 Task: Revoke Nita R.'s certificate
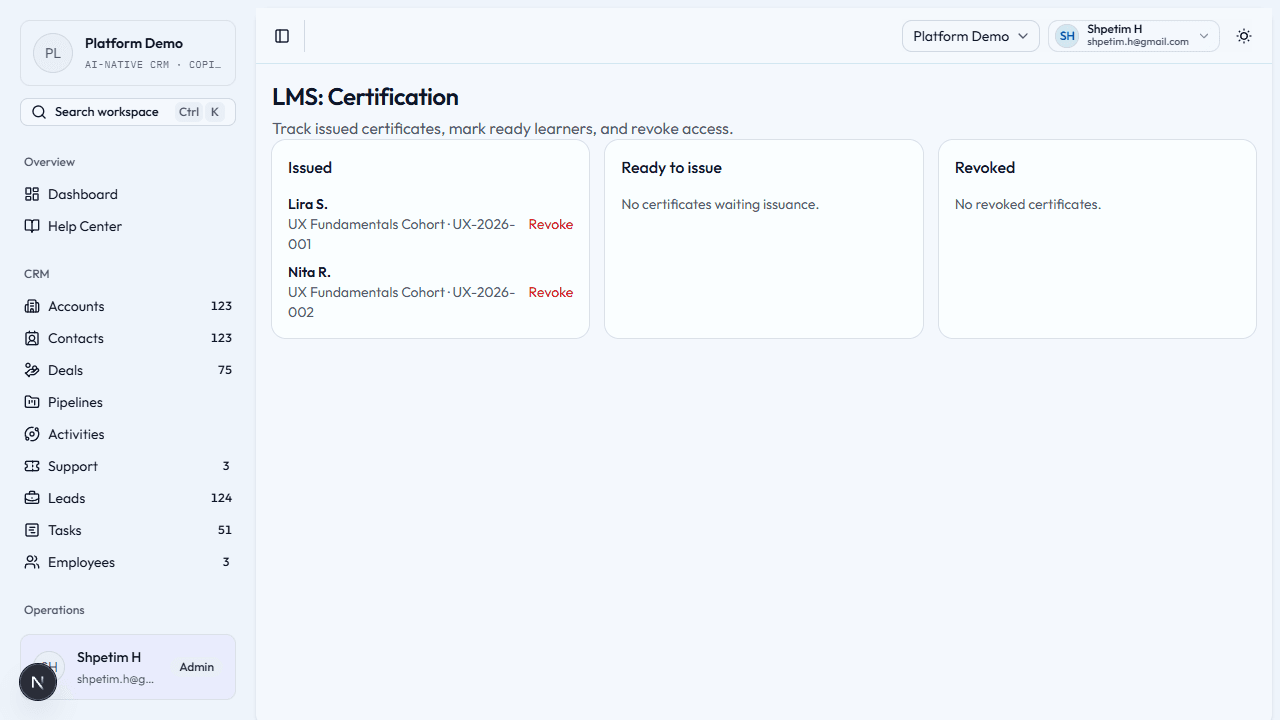(x=550, y=292)
